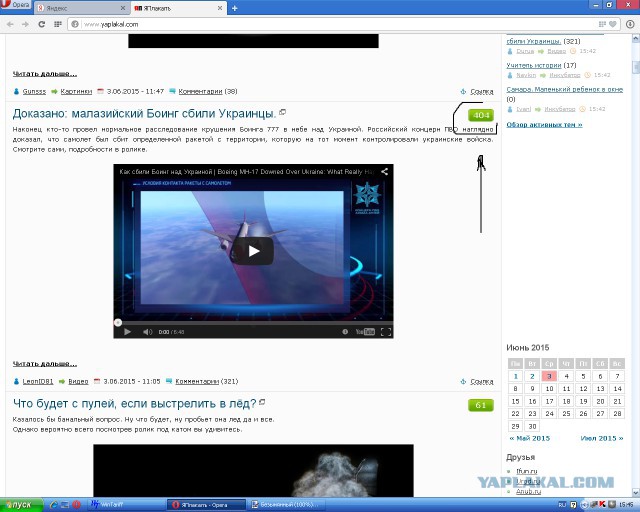Open the Opera menu button
Screen dimensions: 640x512
(x=16, y=6)
